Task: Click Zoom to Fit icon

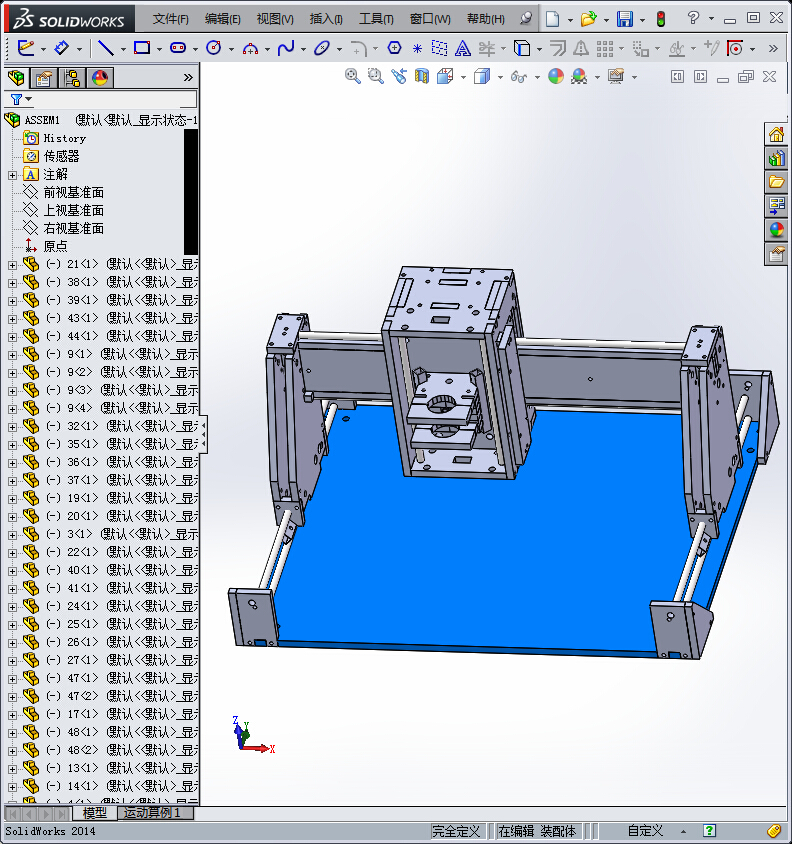Action: click(353, 76)
